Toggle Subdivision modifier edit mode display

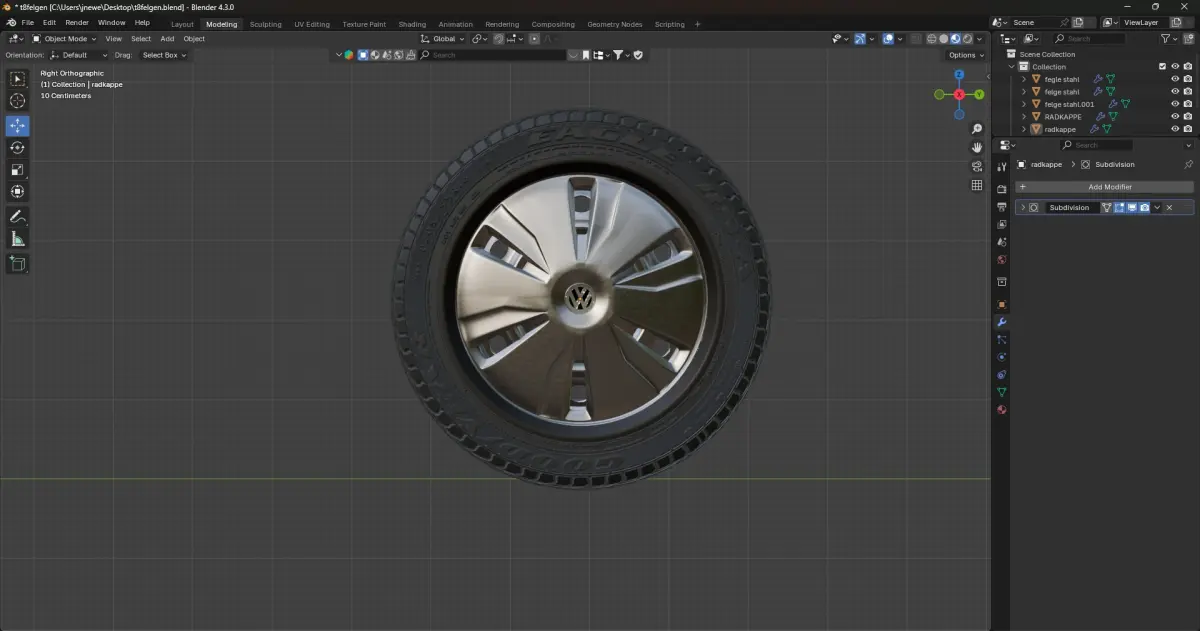point(1120,208)
